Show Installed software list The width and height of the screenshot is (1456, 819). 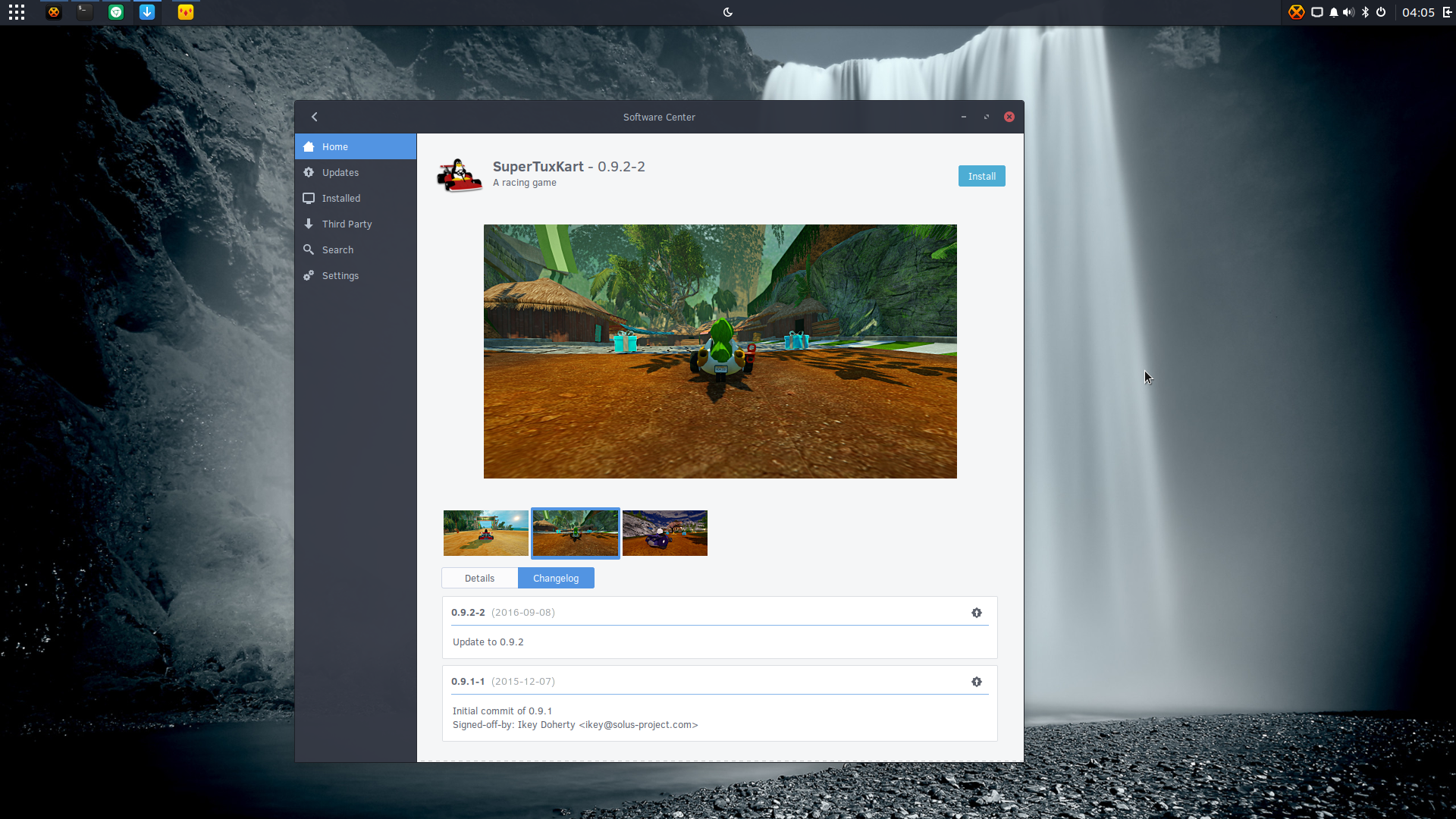tap(356, 198)
